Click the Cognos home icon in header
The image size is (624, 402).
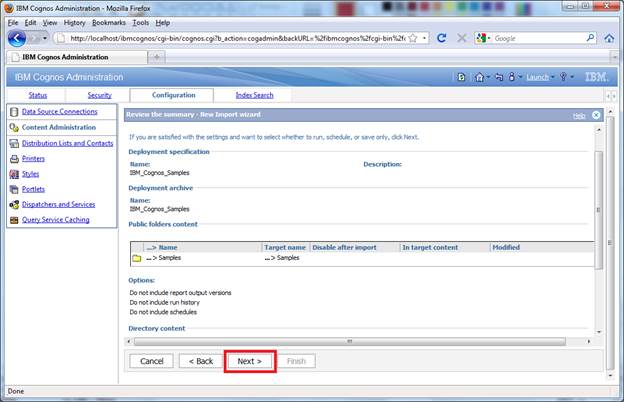pos(479,77)
